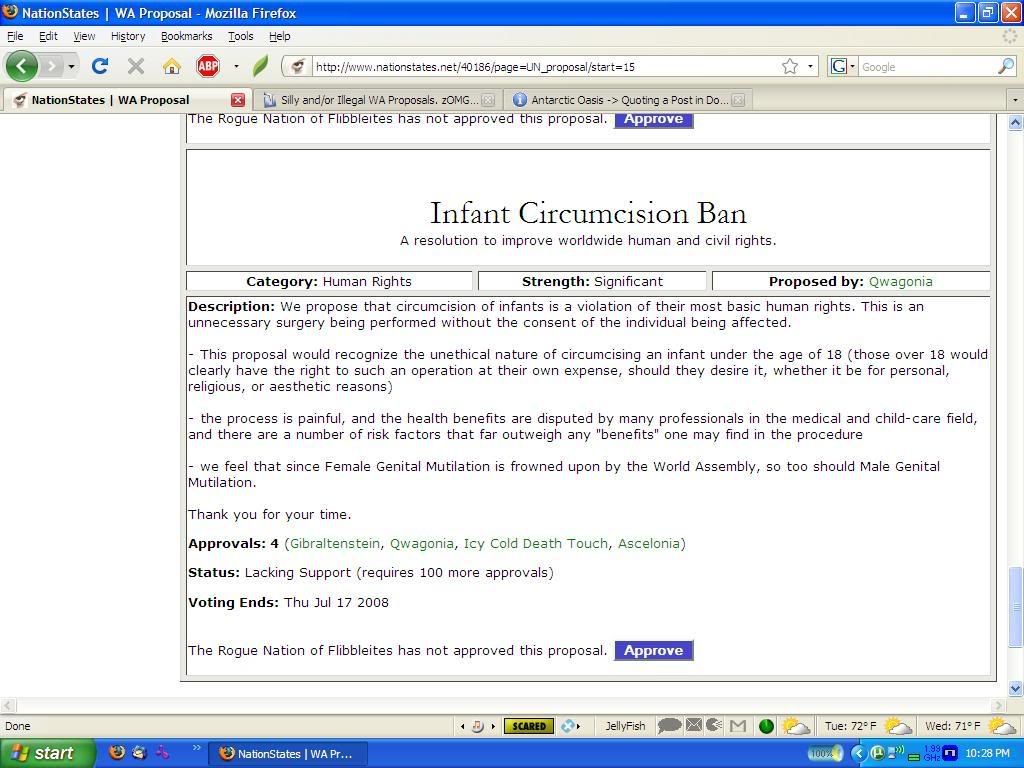
Task: Open the Bookmarks menu
Action: (x=186, y=36)
